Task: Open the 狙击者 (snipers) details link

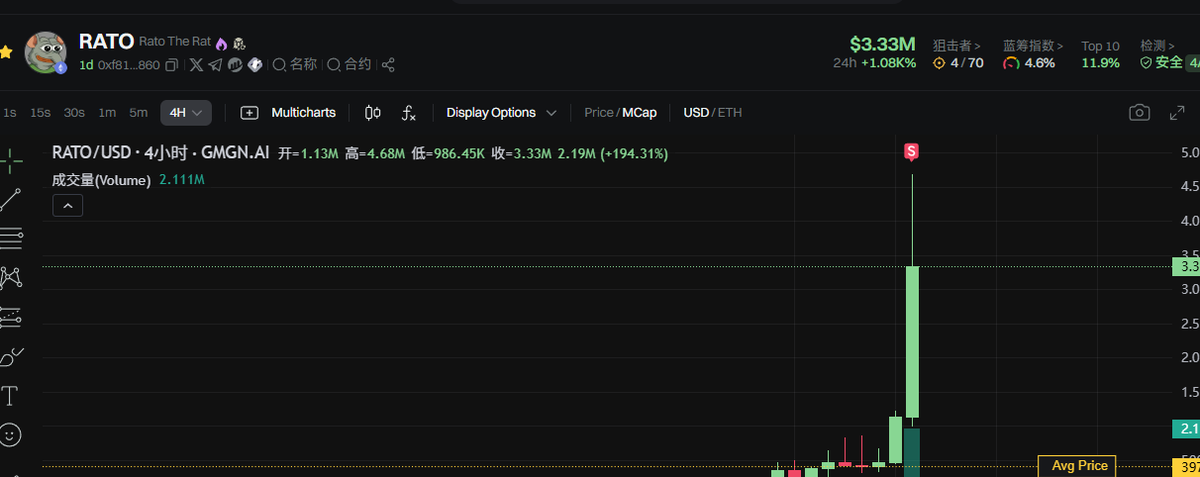Action: coord(956,46)
